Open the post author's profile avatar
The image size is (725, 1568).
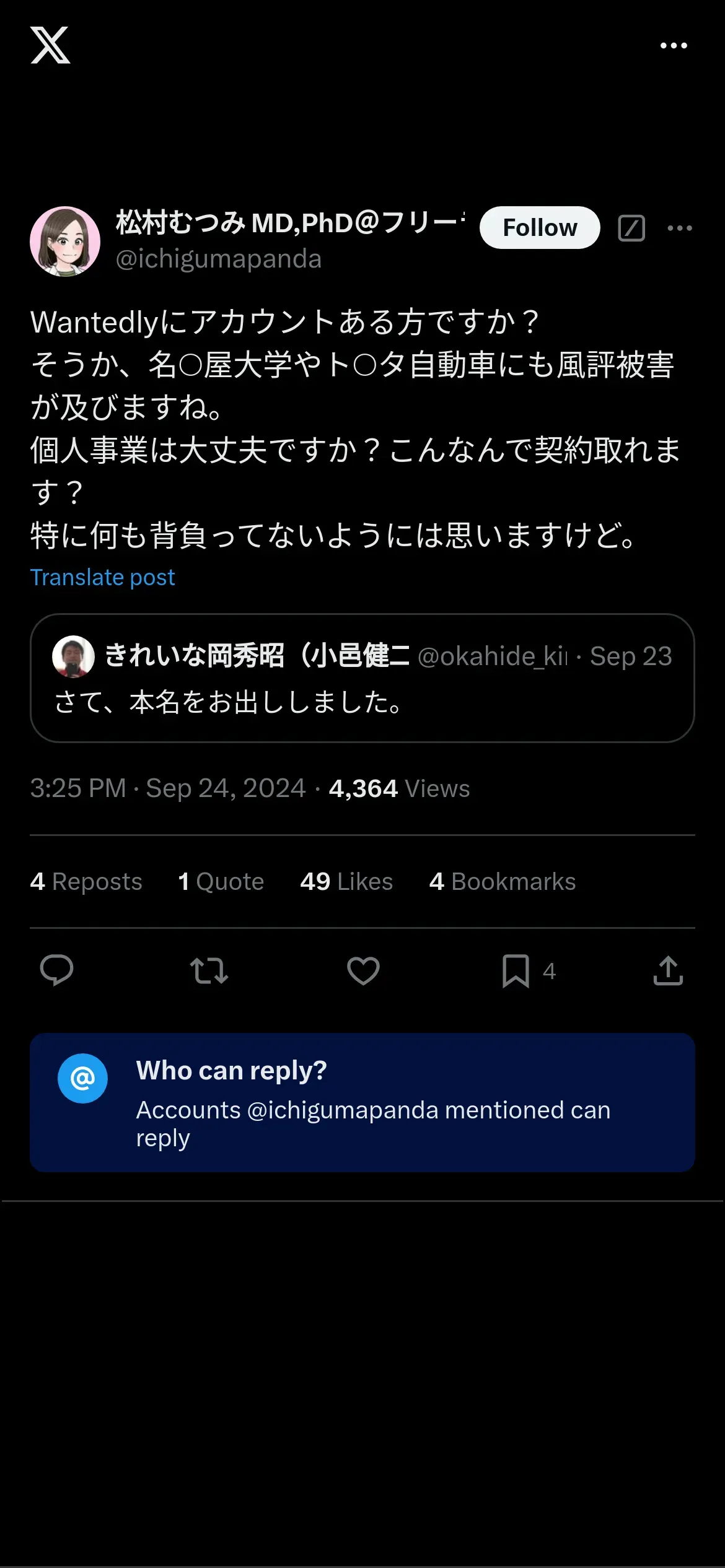coord(65,242)
